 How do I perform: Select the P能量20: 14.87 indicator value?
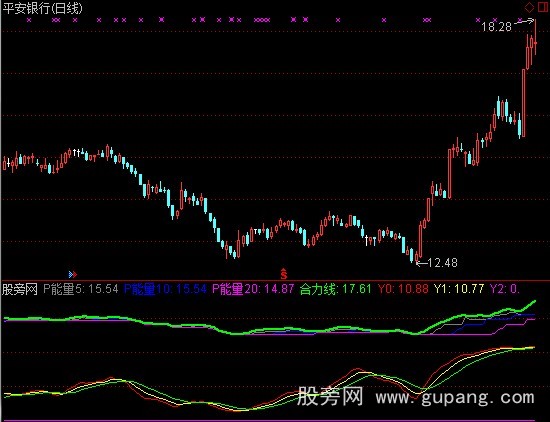253,289
